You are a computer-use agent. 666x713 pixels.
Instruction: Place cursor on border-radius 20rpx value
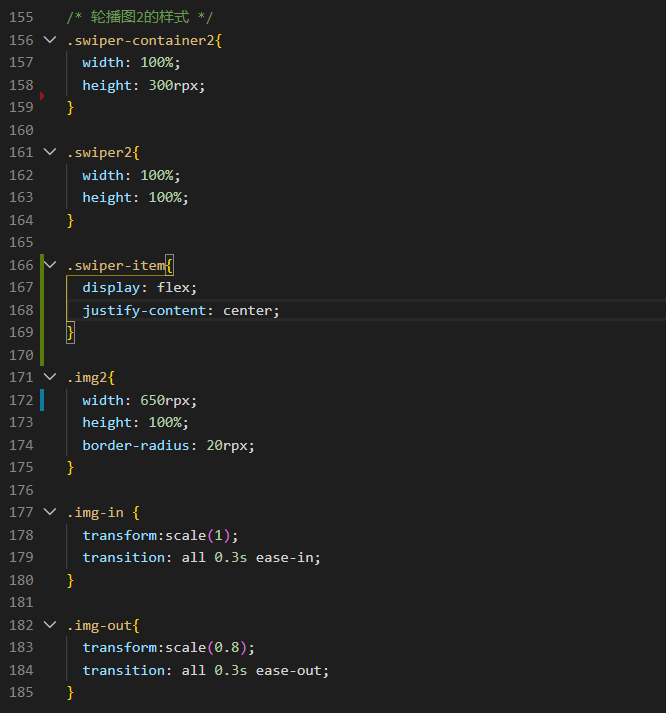[227, 445]
